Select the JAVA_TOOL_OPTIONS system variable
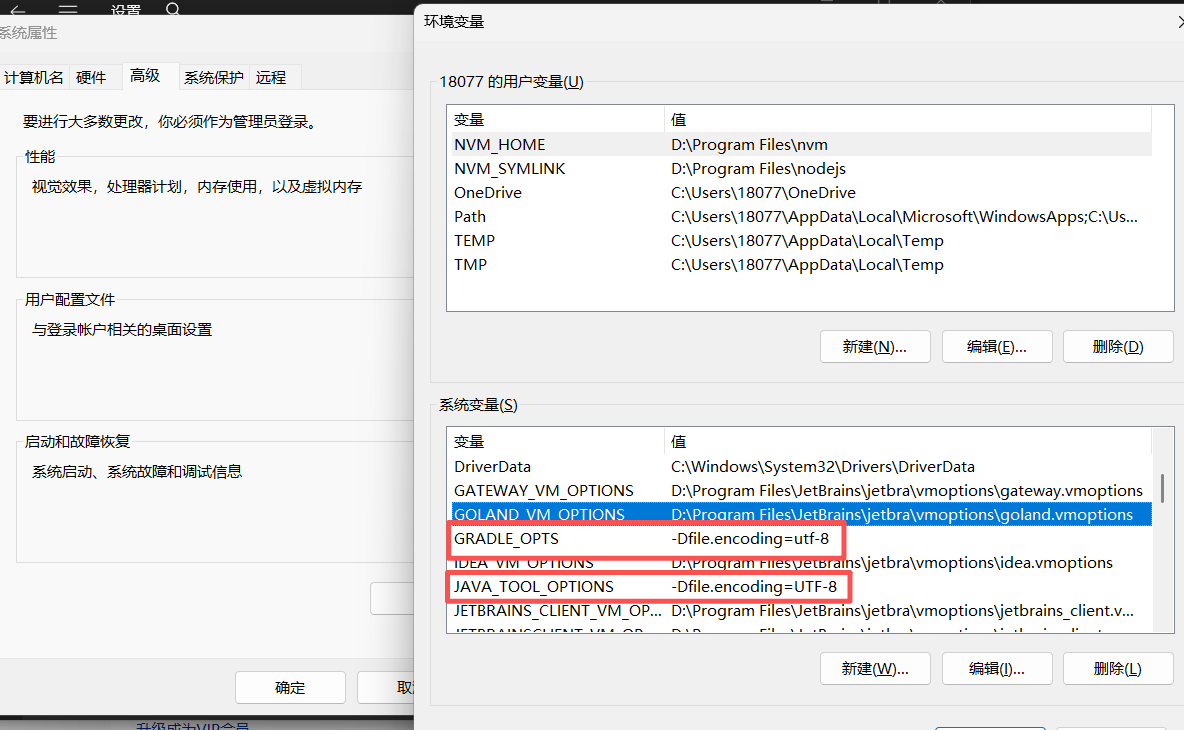 pos(801,587)
